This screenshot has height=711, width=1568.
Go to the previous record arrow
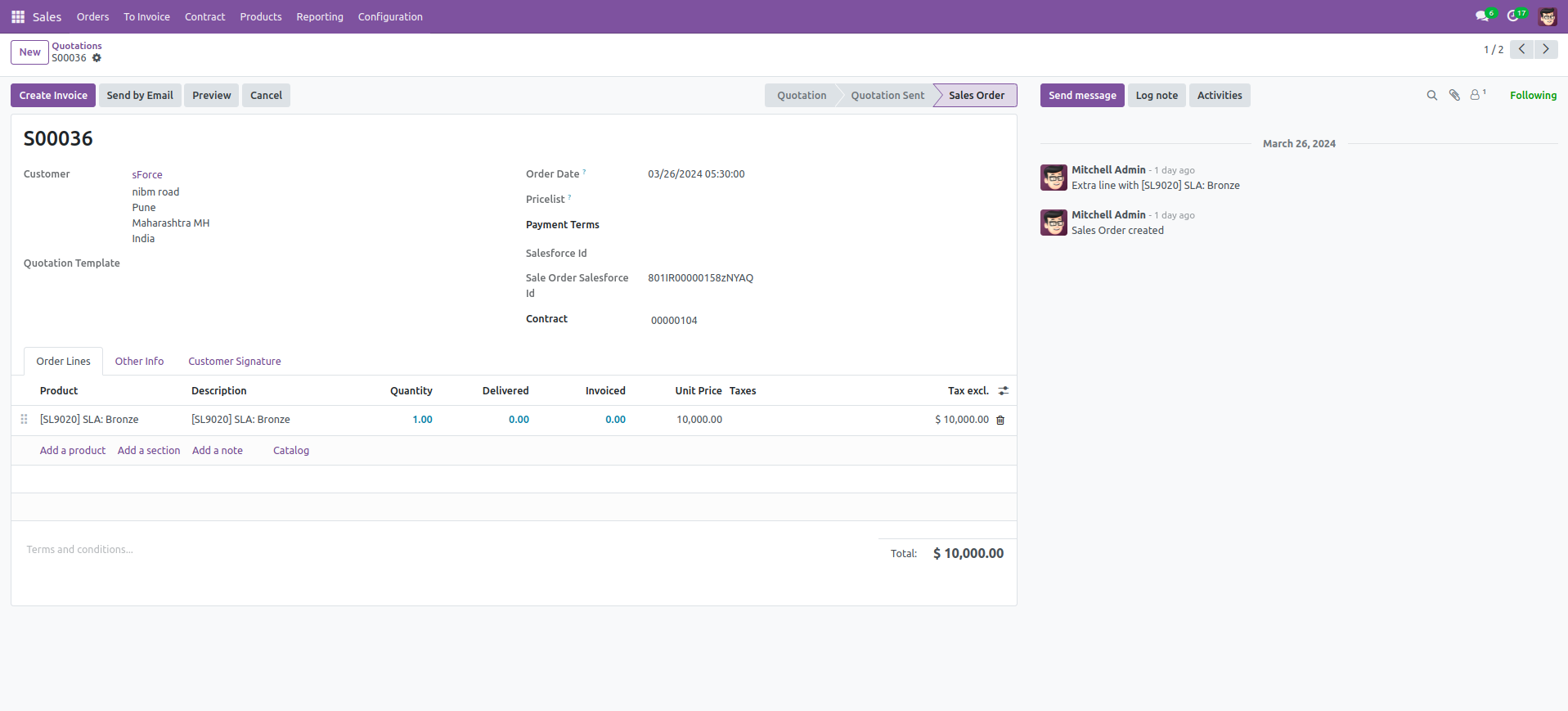[1521, 49]
